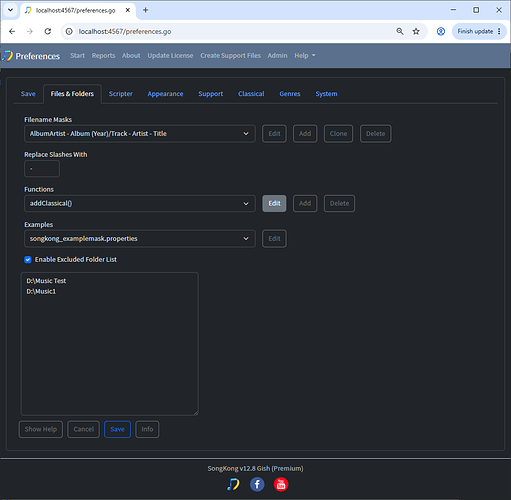This screenshot has height=500, width=511.
Task: Click the browser reload icon
Action: point(48,31)
